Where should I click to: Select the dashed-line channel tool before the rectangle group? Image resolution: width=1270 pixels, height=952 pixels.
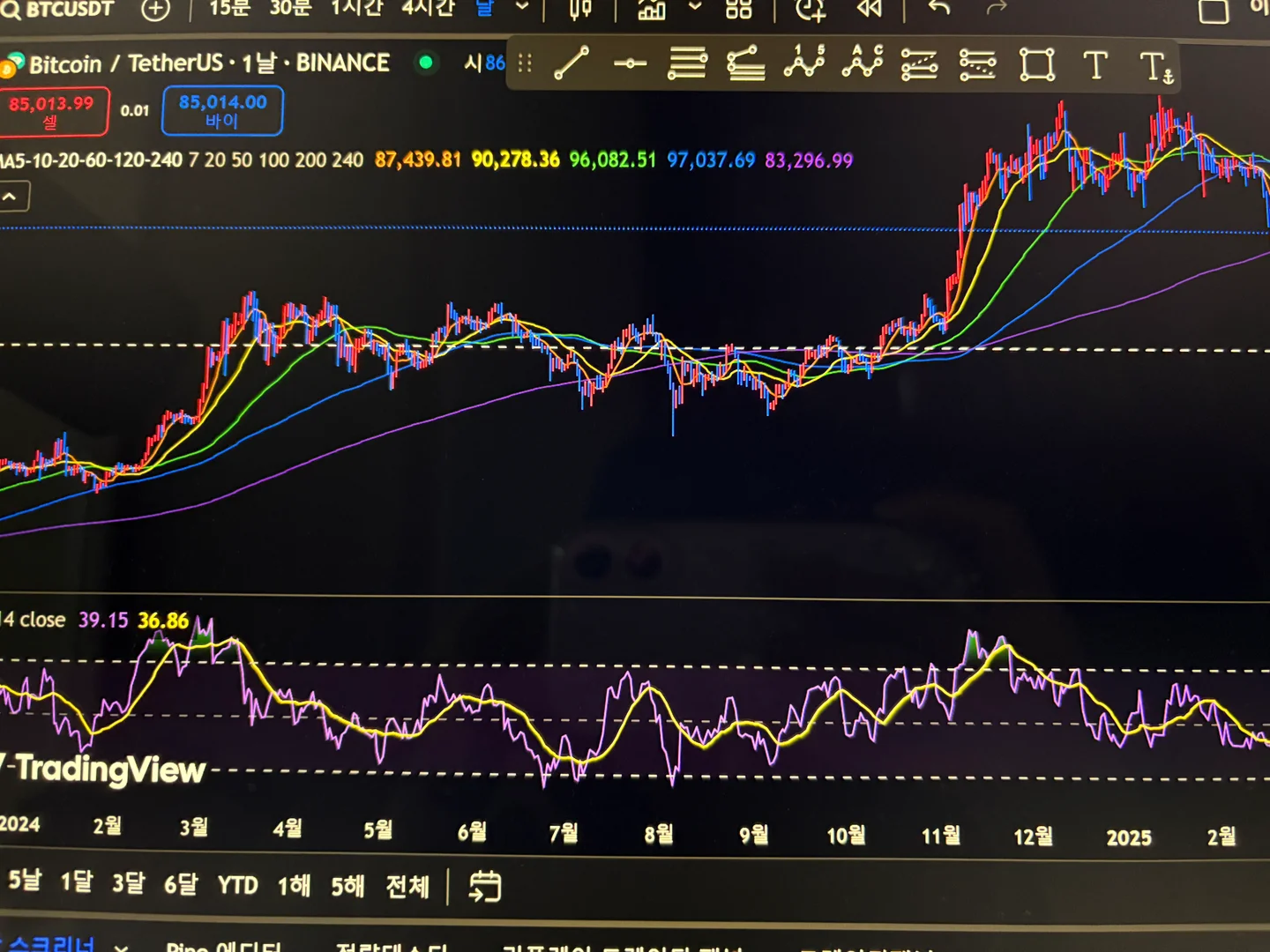(920, 64)
